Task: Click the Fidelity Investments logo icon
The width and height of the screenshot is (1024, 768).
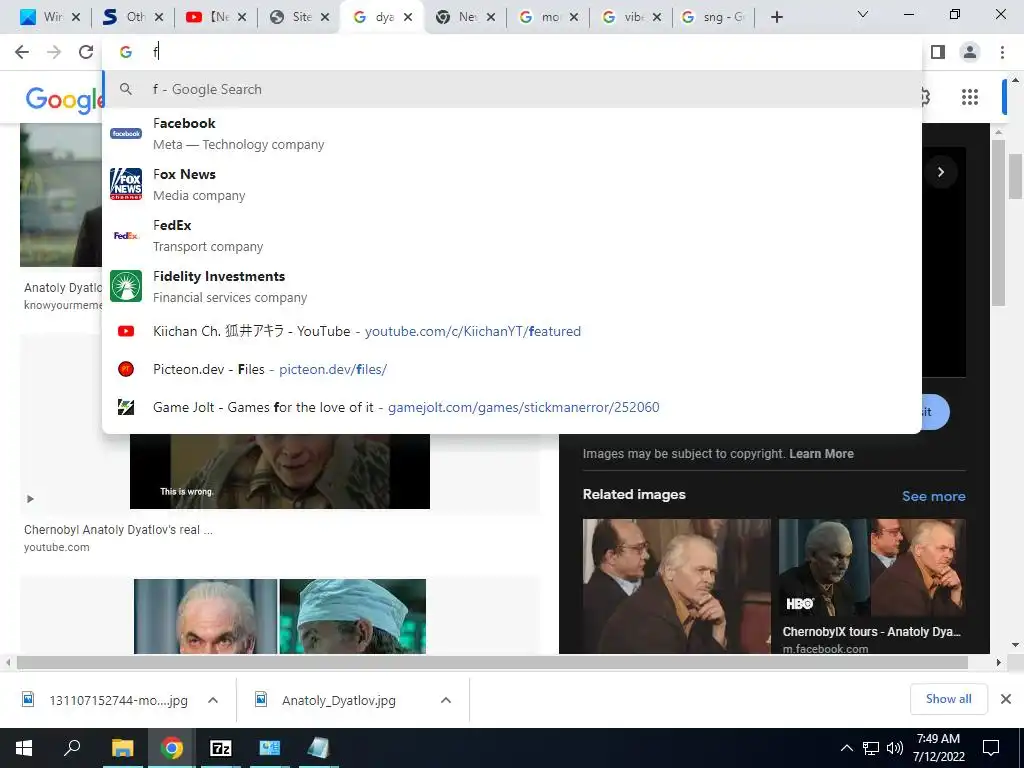Action: pos(126,286)
